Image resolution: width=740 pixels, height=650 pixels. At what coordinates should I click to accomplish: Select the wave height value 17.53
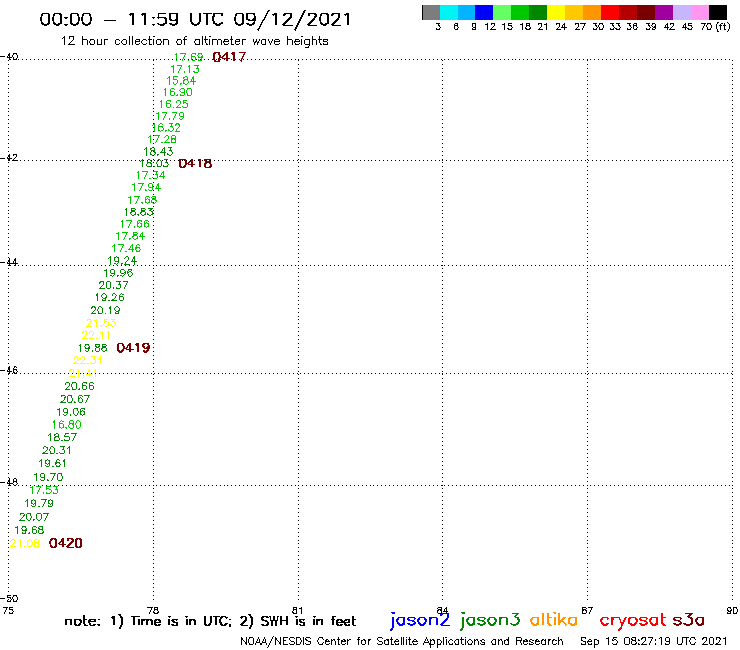(x=44, y=490)
